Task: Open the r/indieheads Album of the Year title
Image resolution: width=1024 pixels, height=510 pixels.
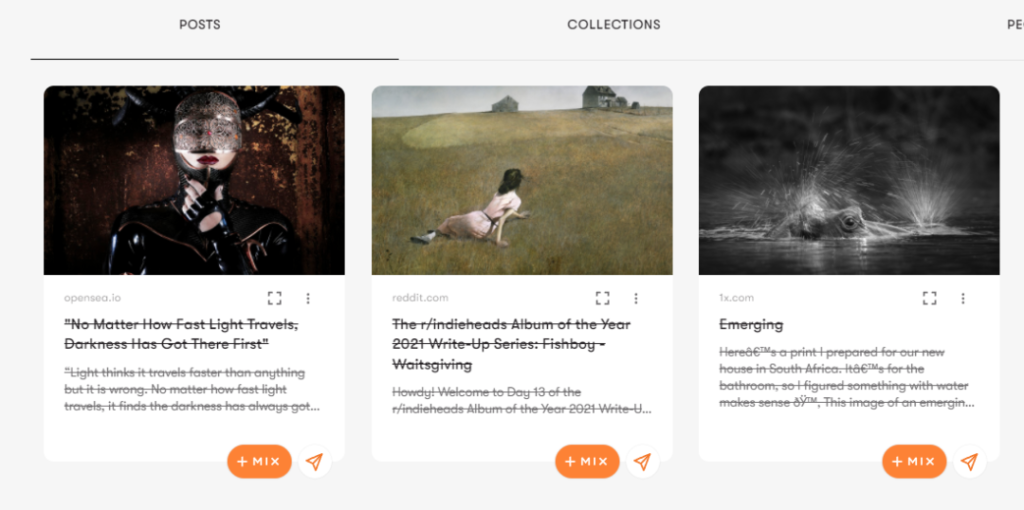Action: pyautogui.click(x=511, y=344)
